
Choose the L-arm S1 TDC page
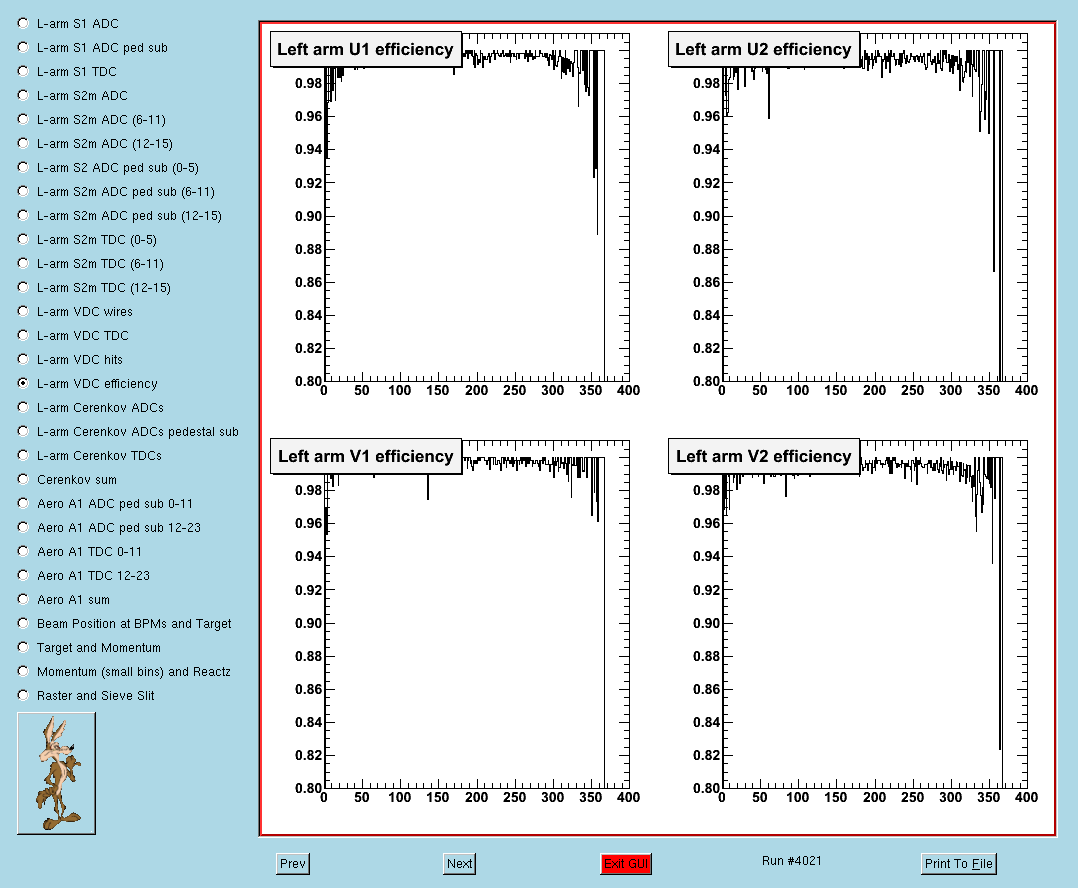click(x=23, y=71)
